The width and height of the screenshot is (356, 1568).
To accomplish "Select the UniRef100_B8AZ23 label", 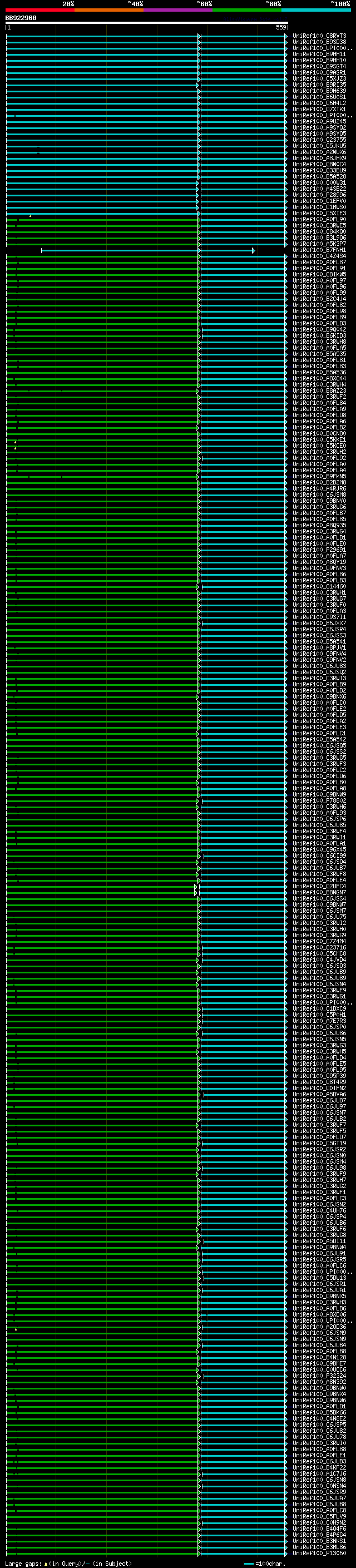I will (319, 391).
